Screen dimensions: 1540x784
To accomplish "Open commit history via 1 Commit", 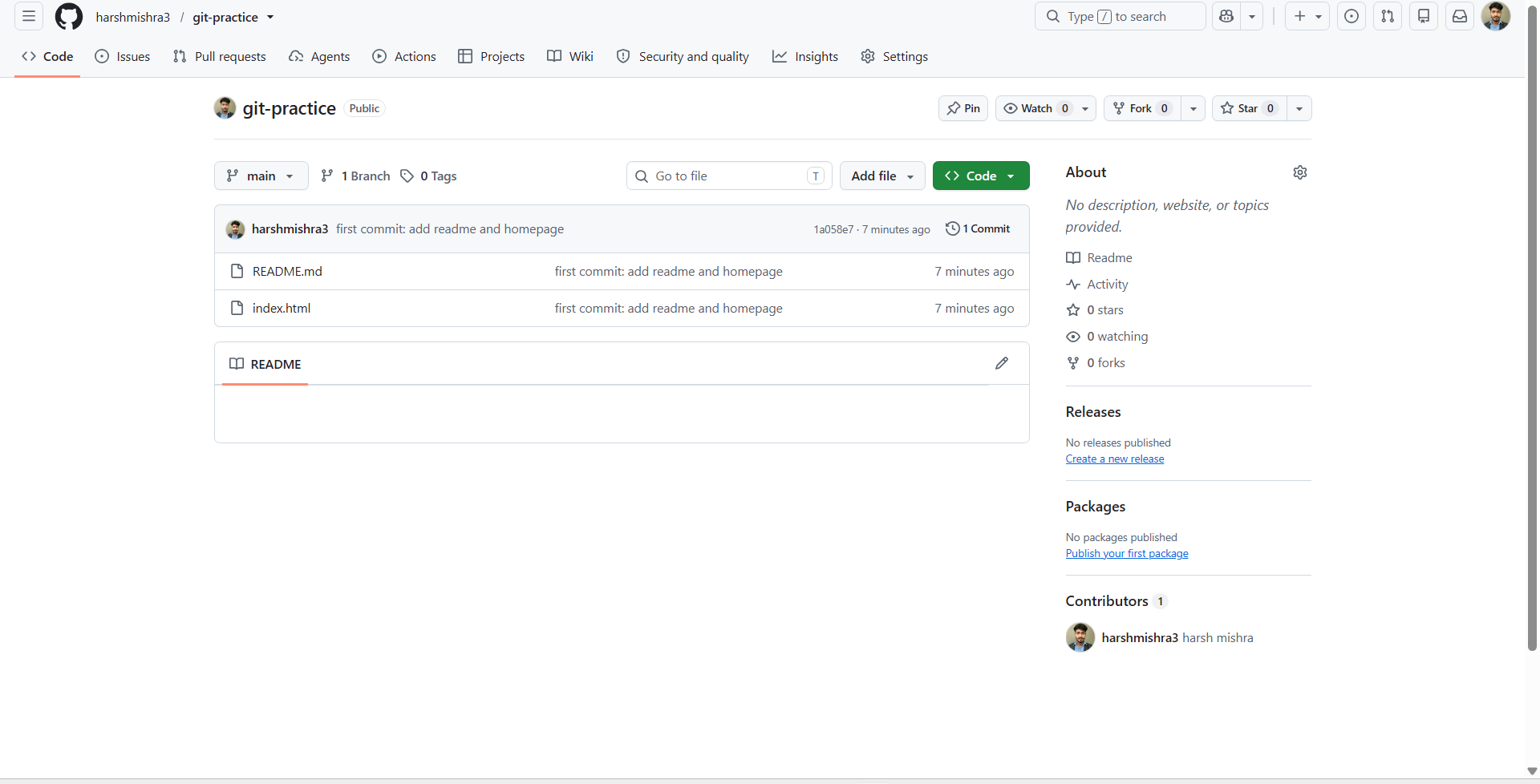I will 978,228.
